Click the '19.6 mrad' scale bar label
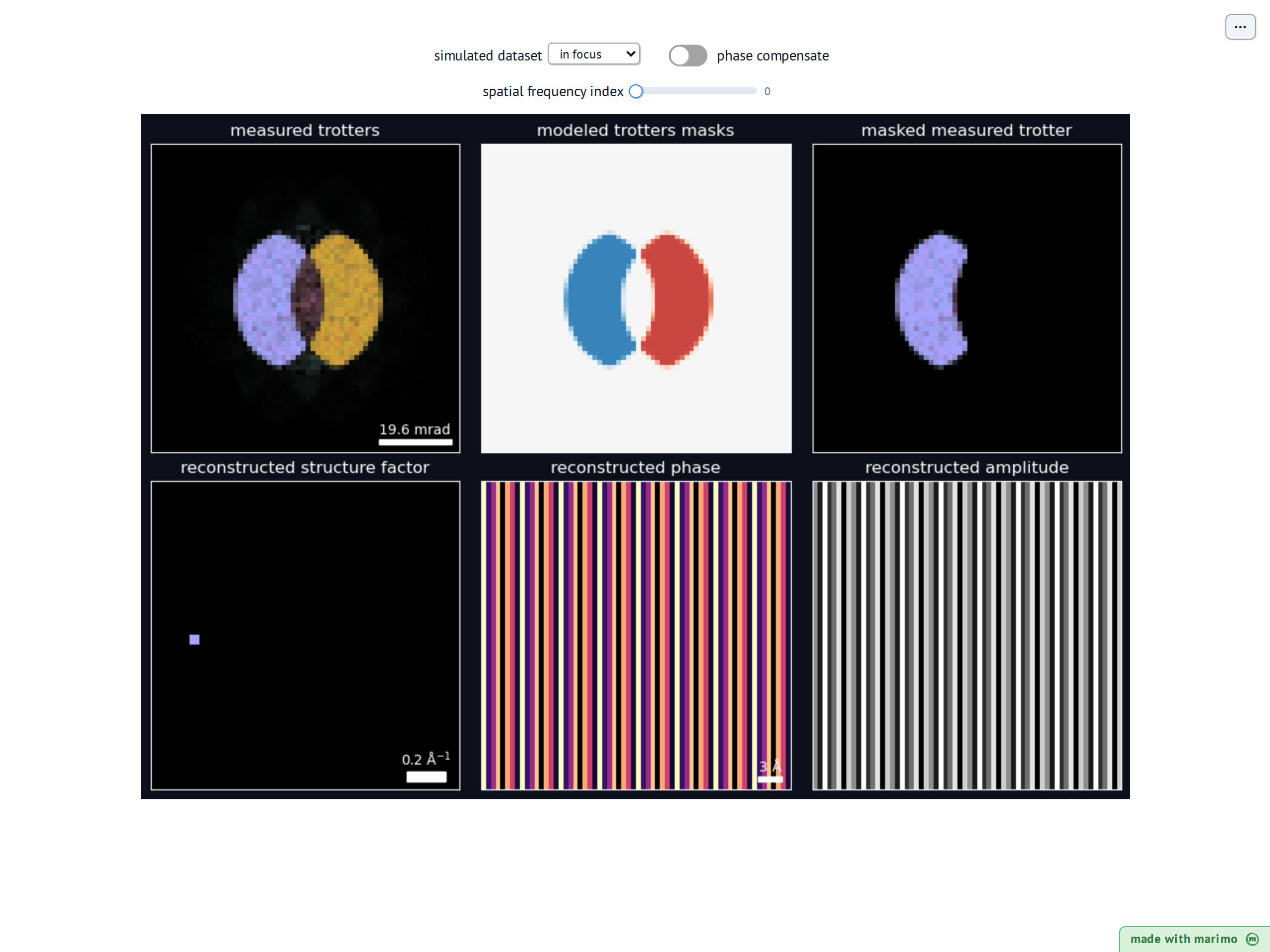1270x952 pixels. pos(415,429)
